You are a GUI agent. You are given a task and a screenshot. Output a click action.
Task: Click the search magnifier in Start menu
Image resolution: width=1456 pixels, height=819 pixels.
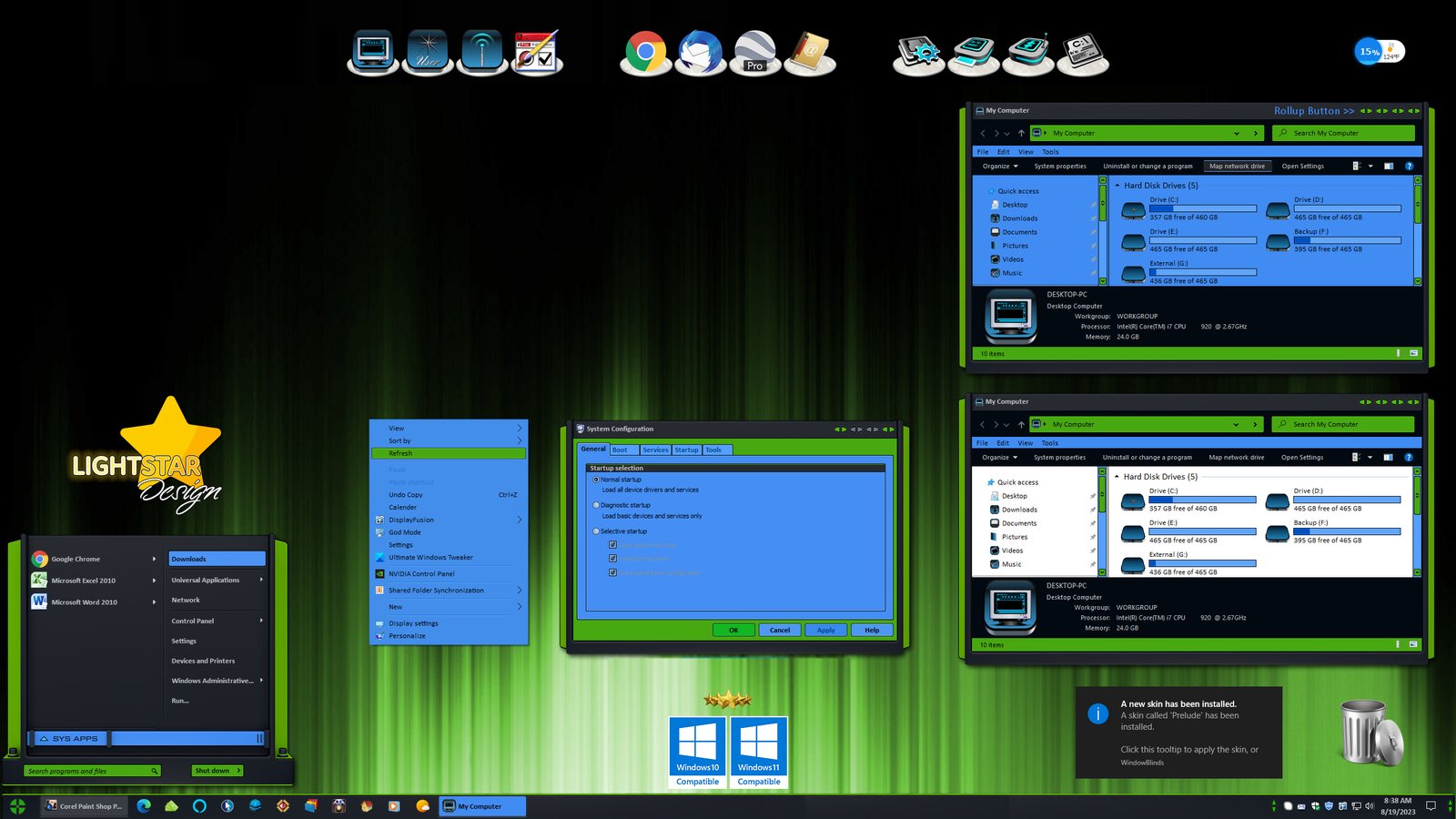pos(155,771)
